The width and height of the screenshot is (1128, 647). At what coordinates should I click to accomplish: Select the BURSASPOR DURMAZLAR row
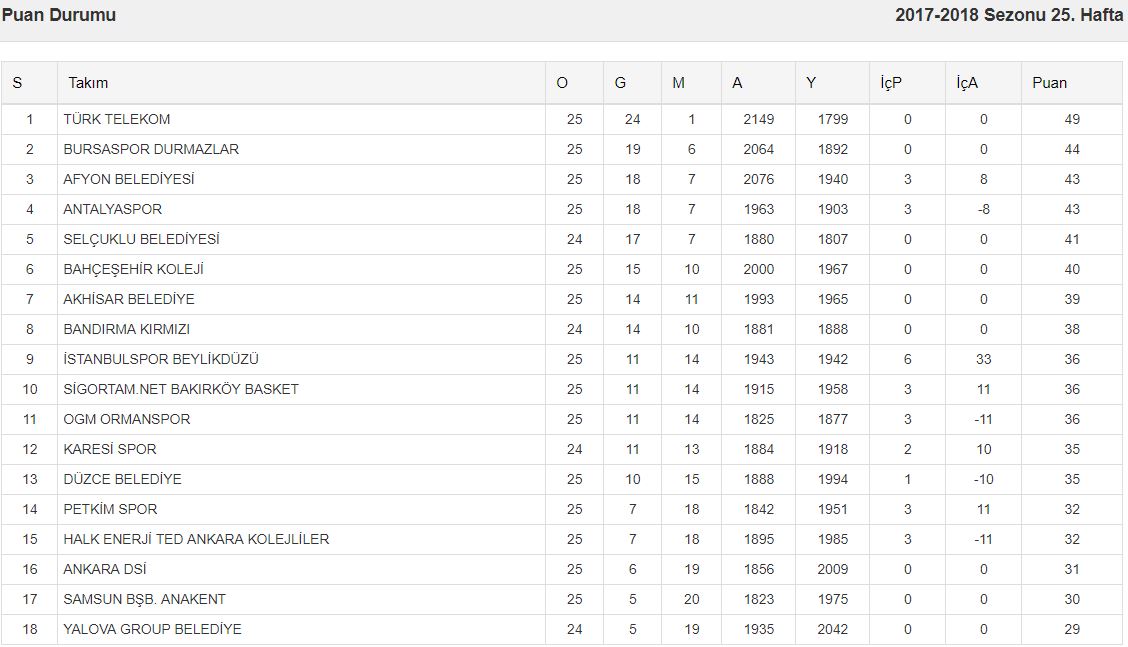151,149
